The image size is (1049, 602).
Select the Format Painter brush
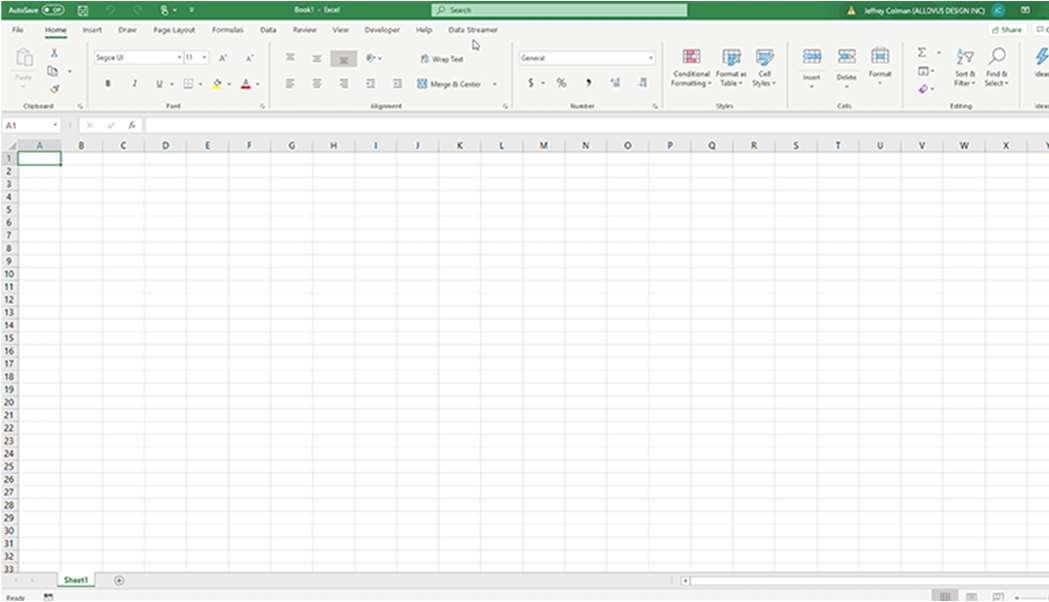coord(54,88)
